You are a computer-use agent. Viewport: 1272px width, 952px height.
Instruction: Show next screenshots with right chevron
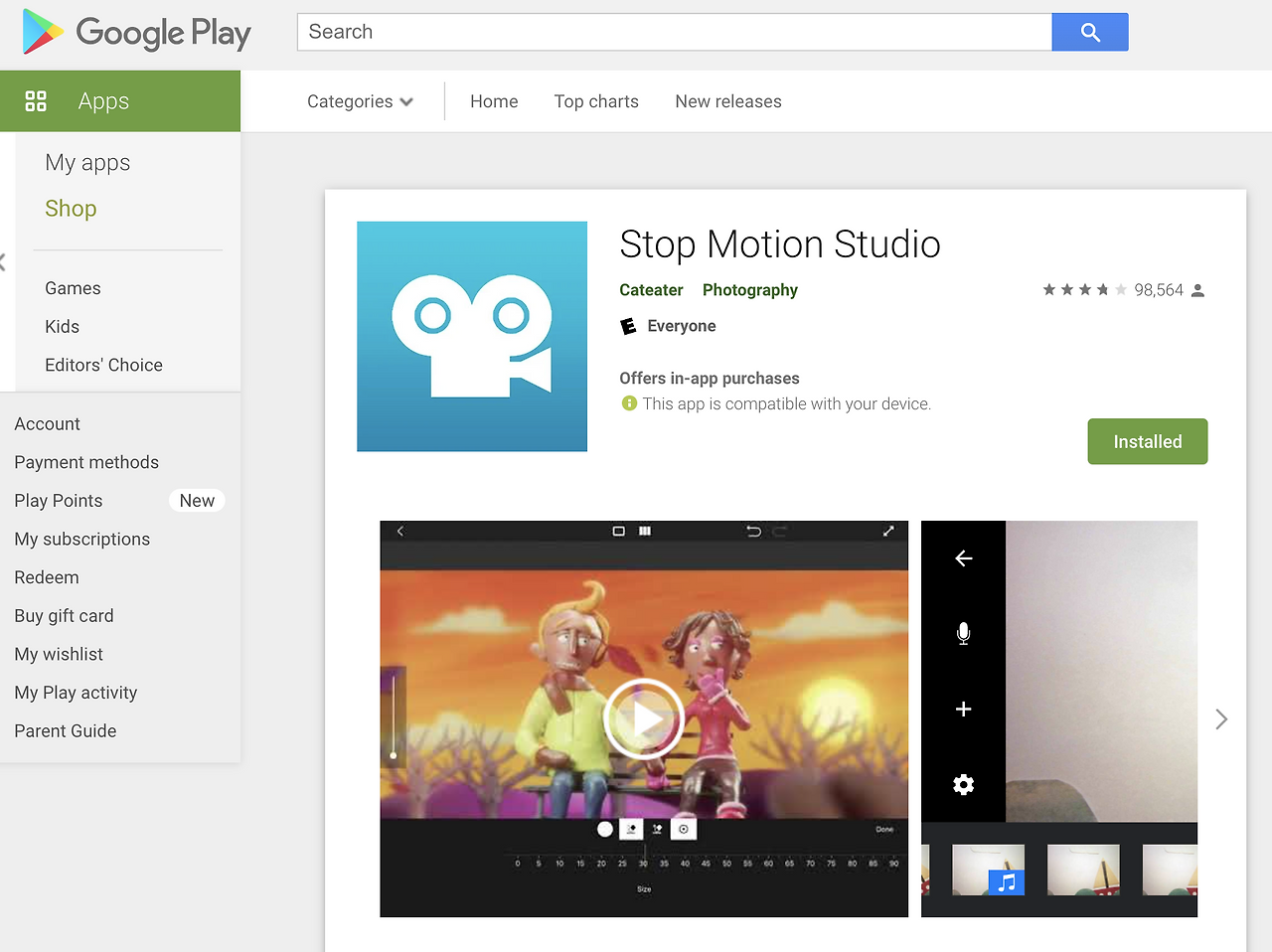tap(1221, 718)
